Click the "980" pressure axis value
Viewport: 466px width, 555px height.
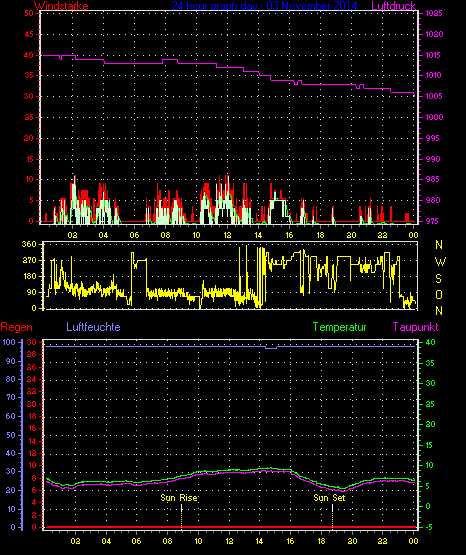pyautogui.click(x=433, y=200)
